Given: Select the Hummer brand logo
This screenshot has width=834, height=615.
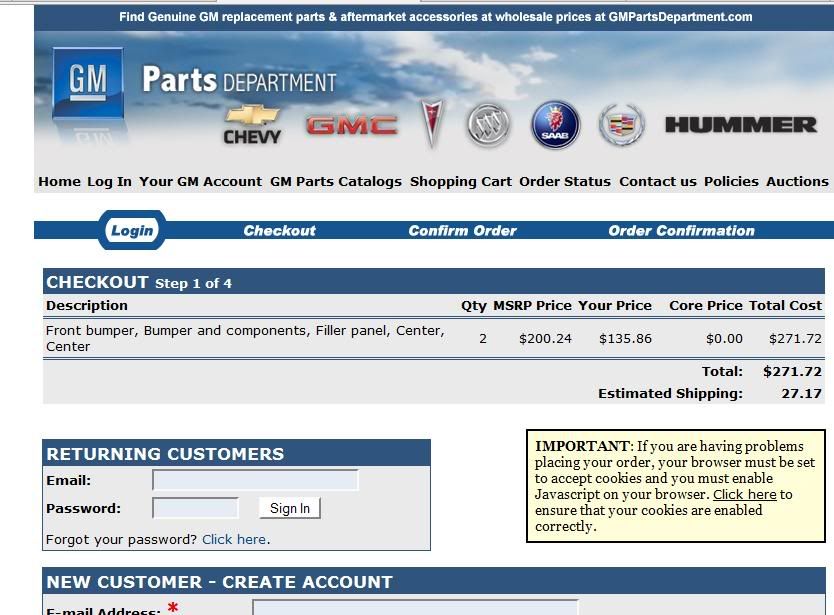Looking at the screenshot, I should pyautogui.click(x=741, y=125).
